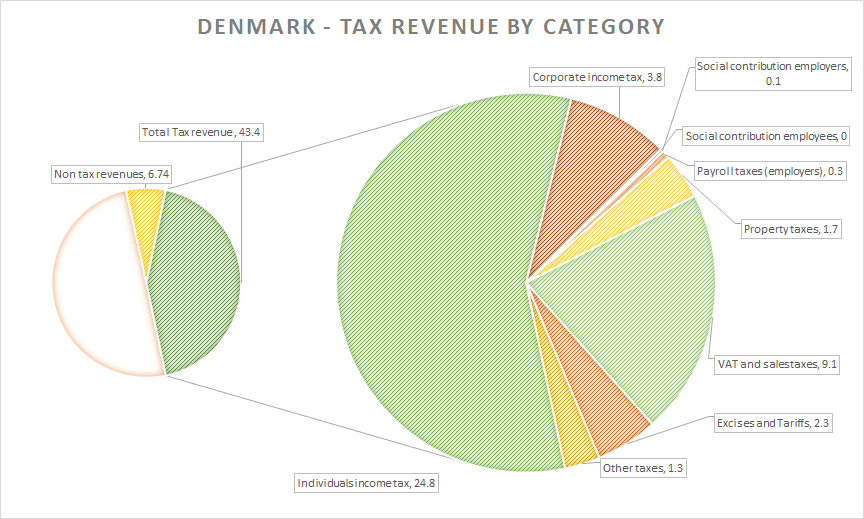Click the Social contribution employees label
Image resolution: width=864 pixels, height=519 pixels.
coord(766,136)
